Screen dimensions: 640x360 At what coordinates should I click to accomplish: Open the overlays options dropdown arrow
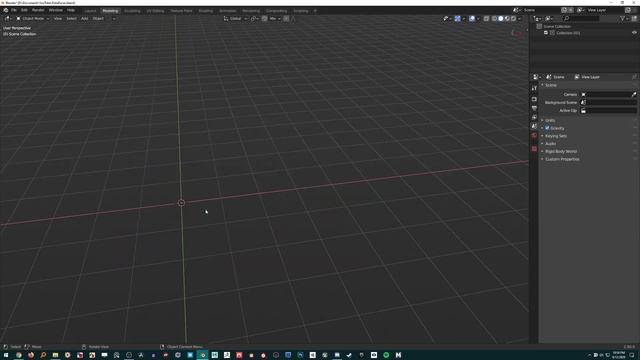[x=478, y=18]
